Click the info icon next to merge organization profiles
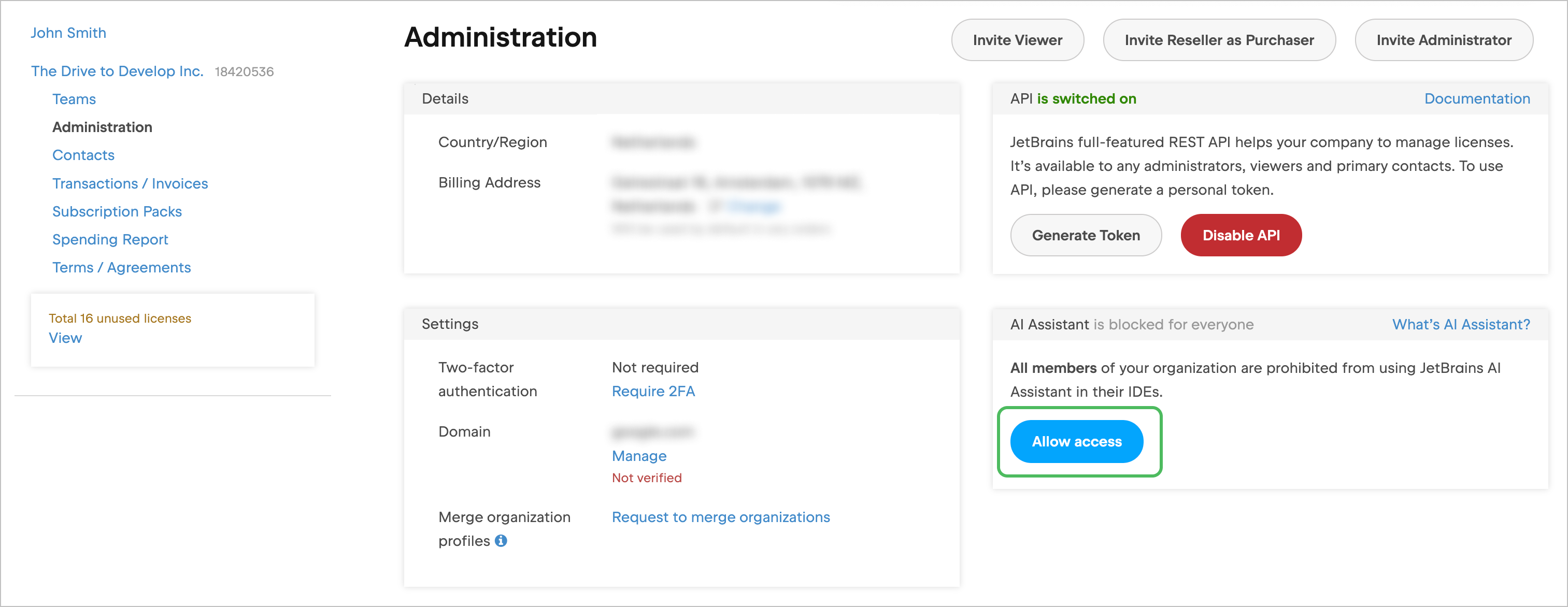Screen dimensions: 1568x607 (x=501, y=540)
